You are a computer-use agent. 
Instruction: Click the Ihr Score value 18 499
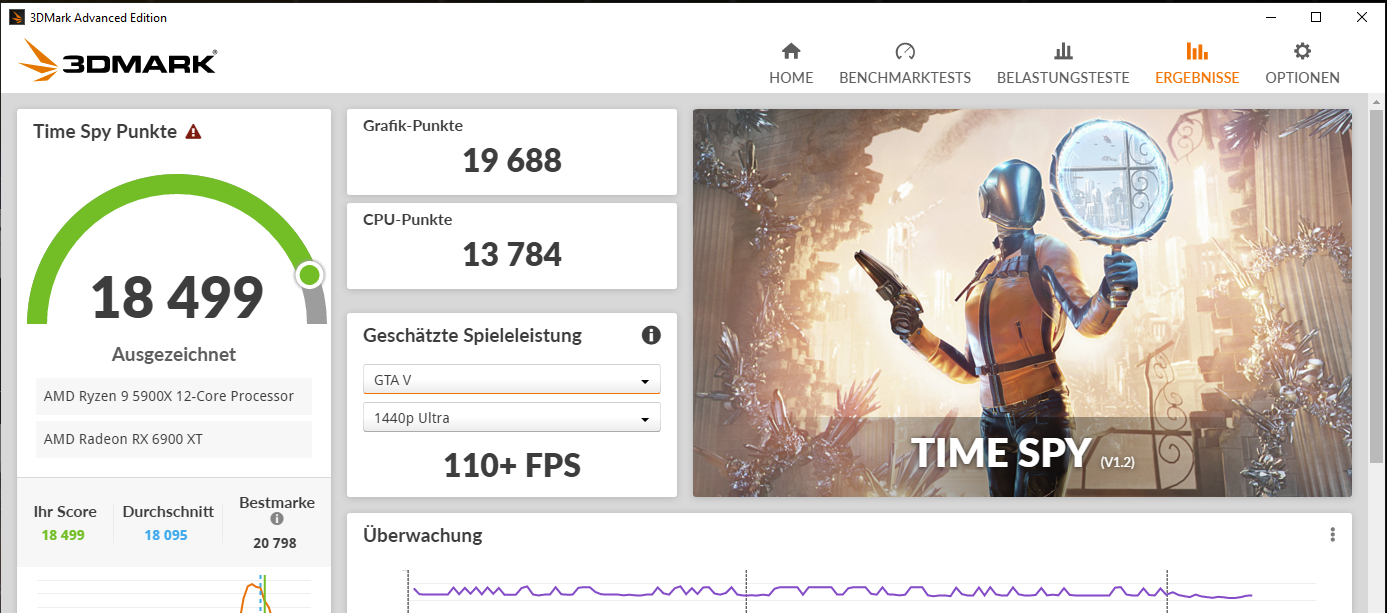(63, 535)
